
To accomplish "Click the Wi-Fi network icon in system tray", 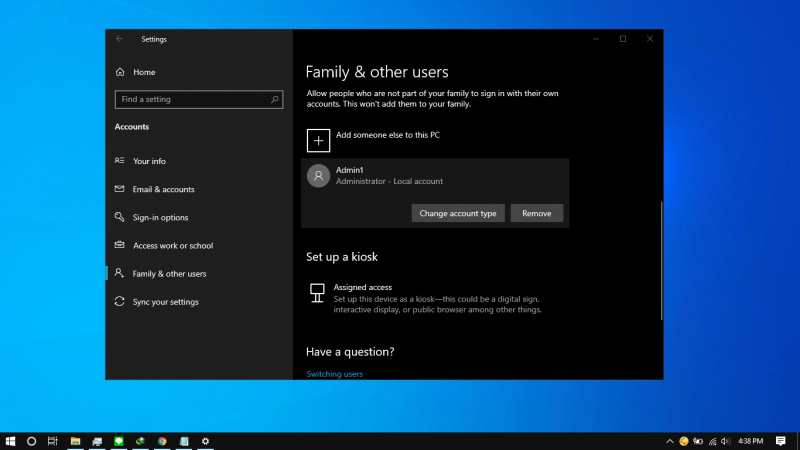I will click(x=713, y=441).
